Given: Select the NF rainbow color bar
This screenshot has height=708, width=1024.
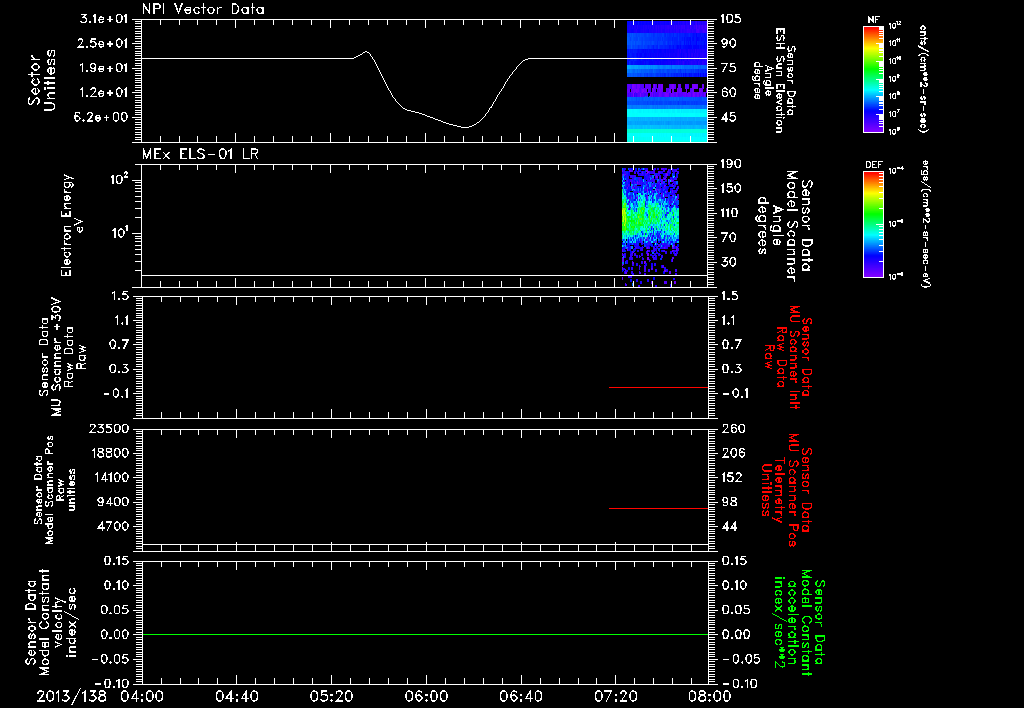Looking at the screenshot, I should pyautogui.click(x=873, y=78).
